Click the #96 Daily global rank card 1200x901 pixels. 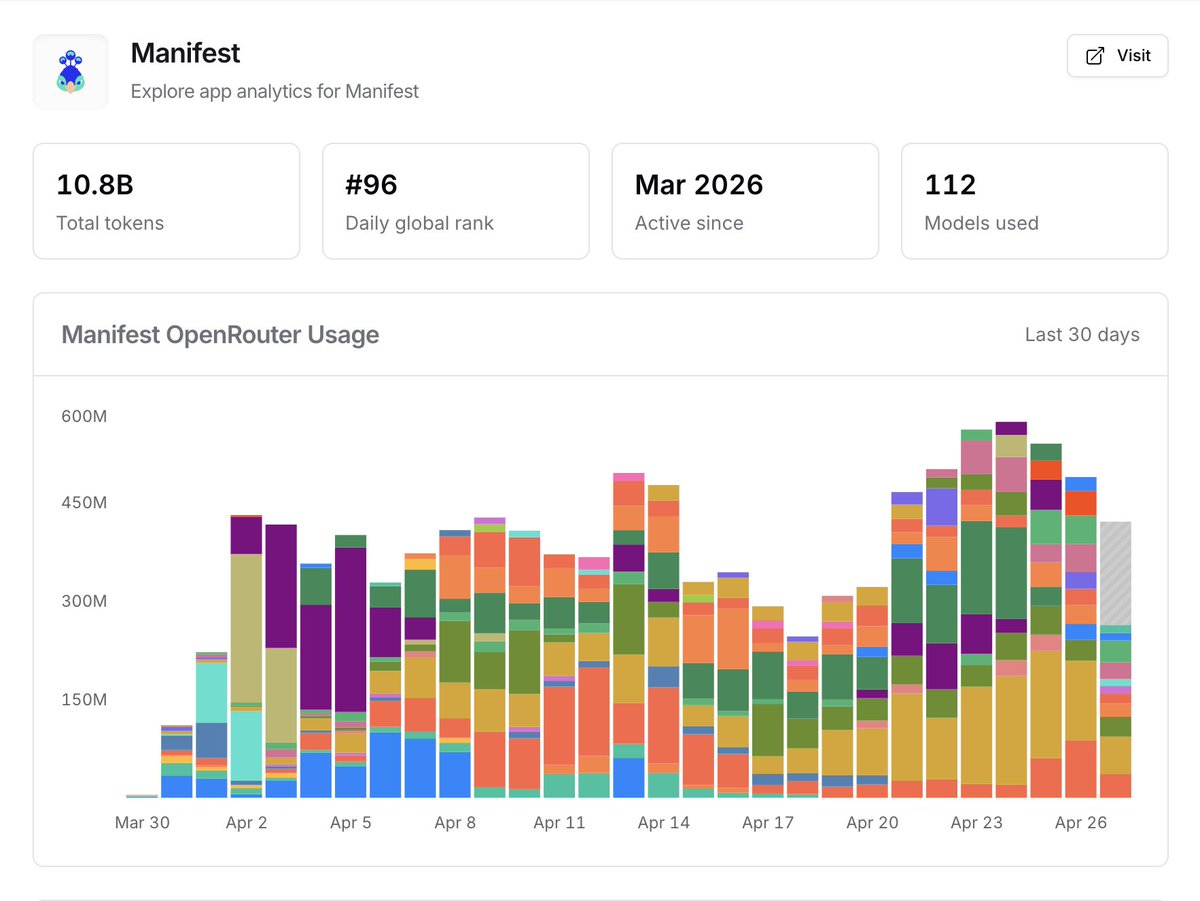tap(455, 201)
